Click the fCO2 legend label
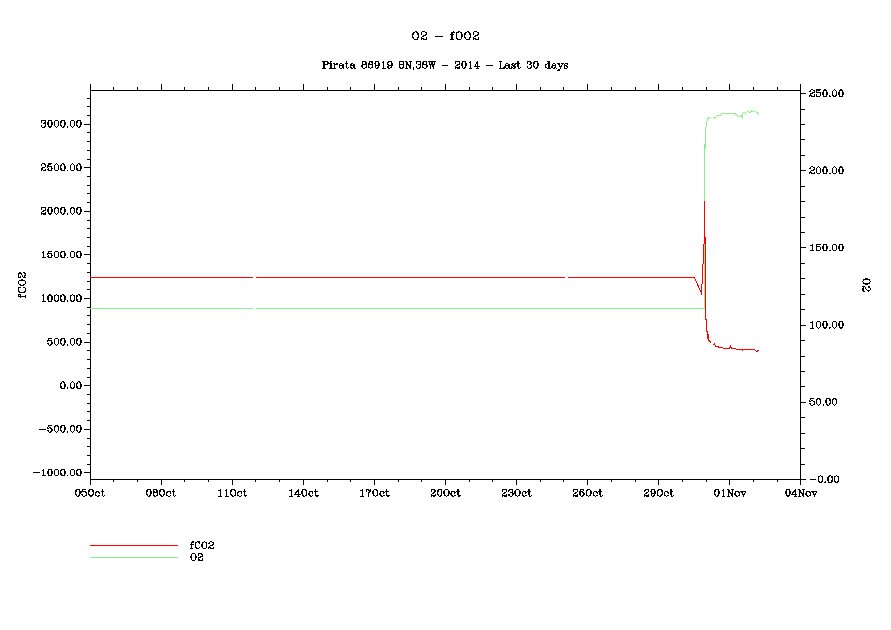 pyautogui.click(x=202, y=545)
